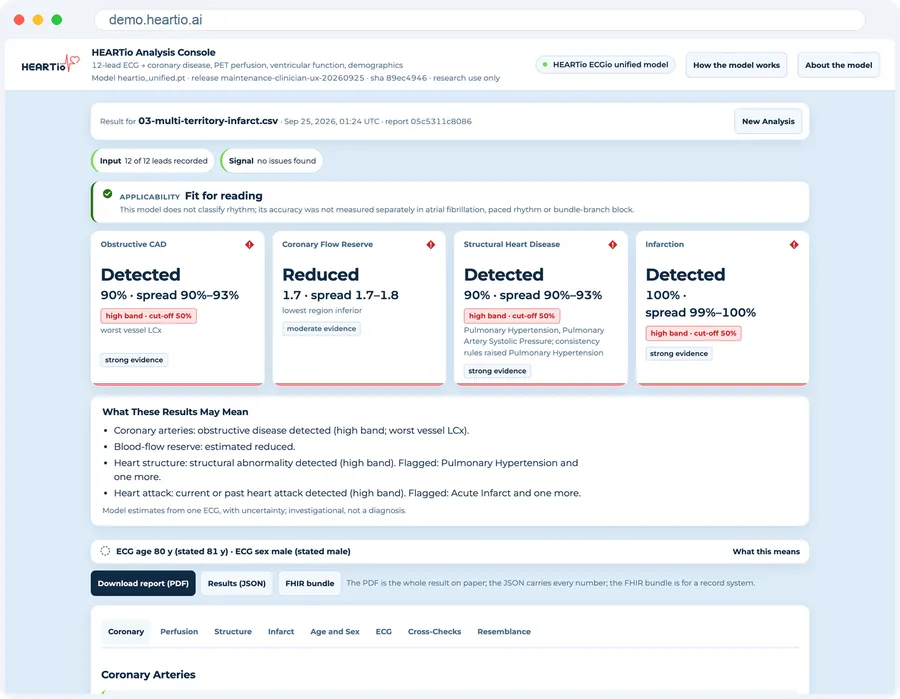Click the Input 12 of 12 leads recorded pill
This screenshot has width=900, height=699.
tap(153, 161)
